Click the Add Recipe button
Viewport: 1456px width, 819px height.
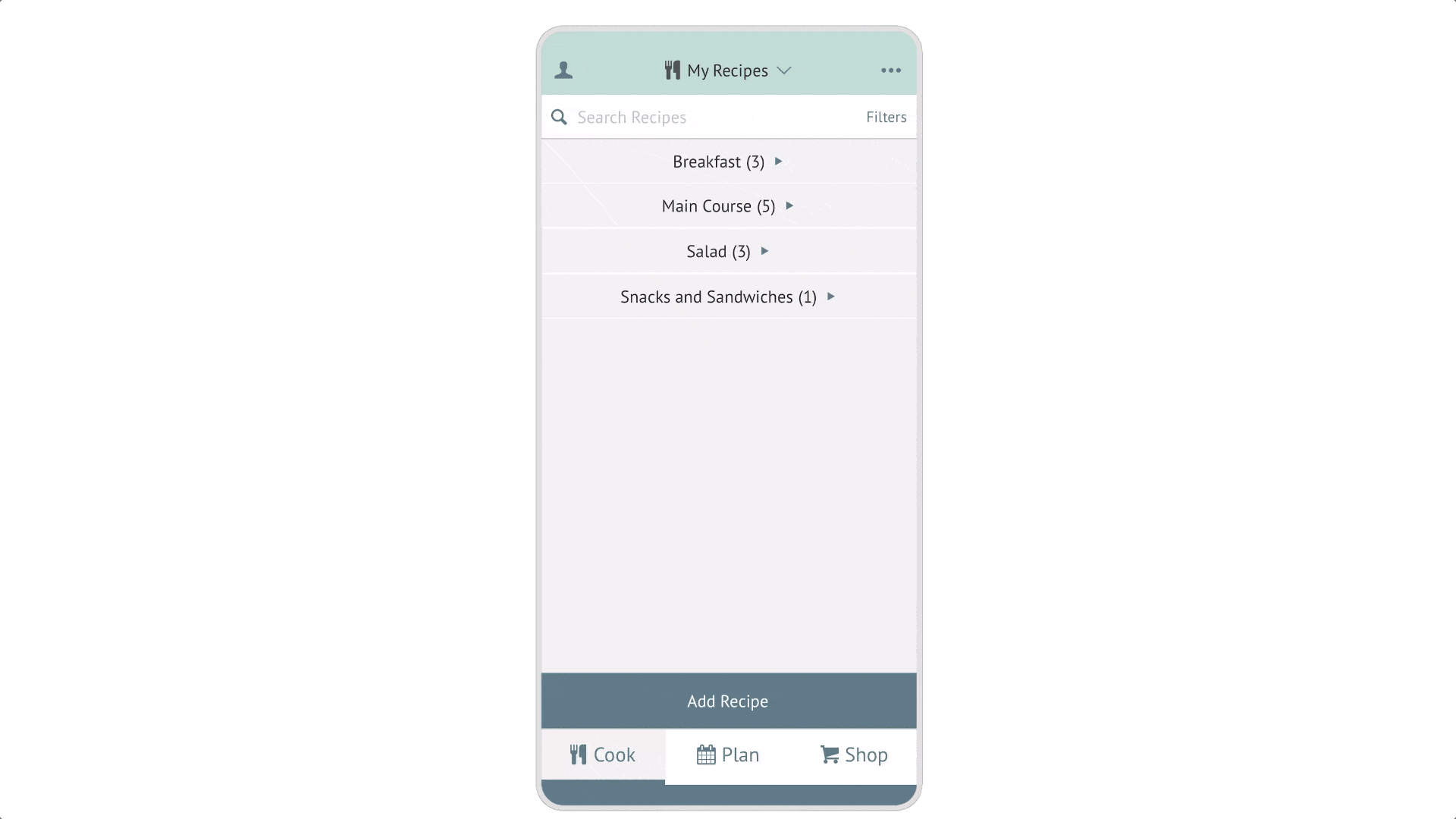pyautogui.click(x=728, y=700)
